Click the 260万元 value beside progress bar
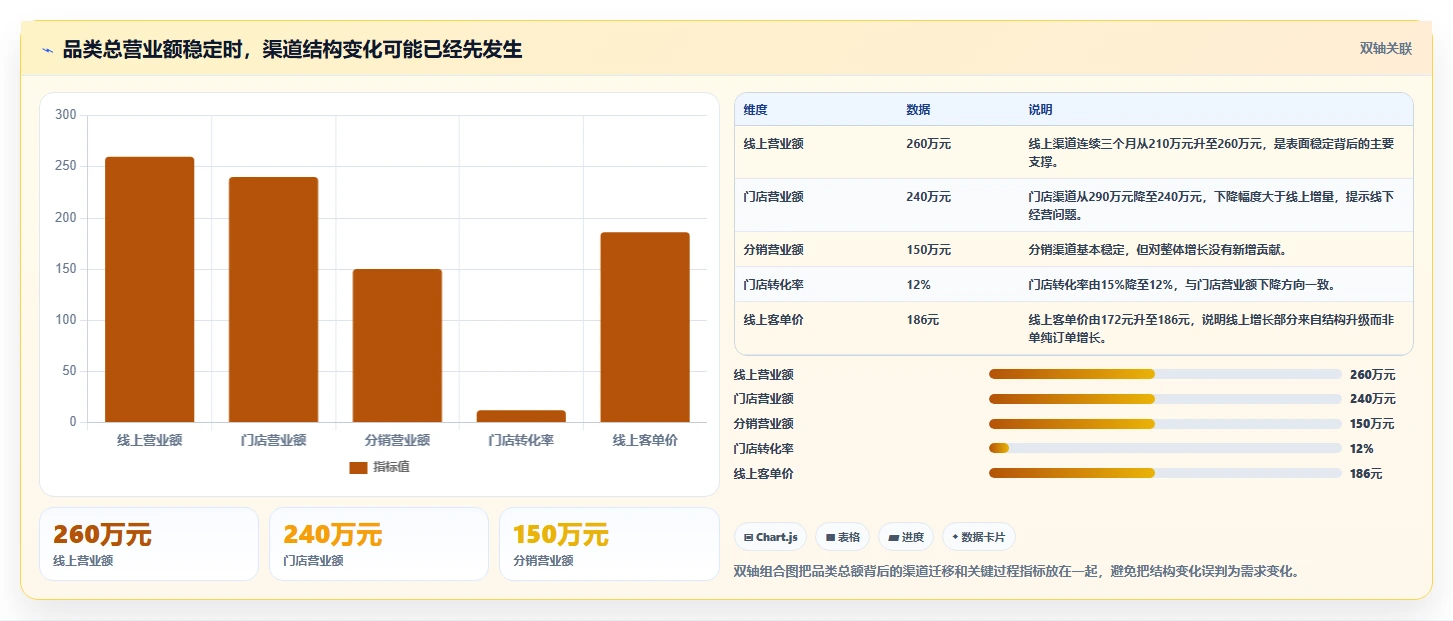The width and height of the screenshot is (1453, 621). 1372,375
